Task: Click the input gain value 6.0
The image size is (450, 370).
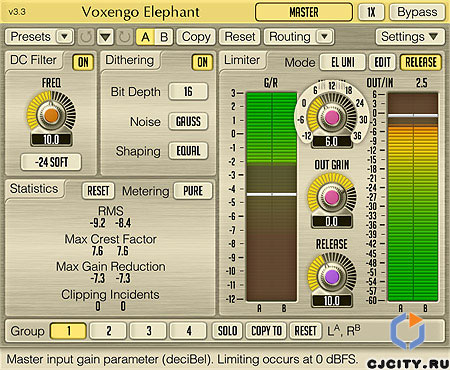Action: pos(332,142)
